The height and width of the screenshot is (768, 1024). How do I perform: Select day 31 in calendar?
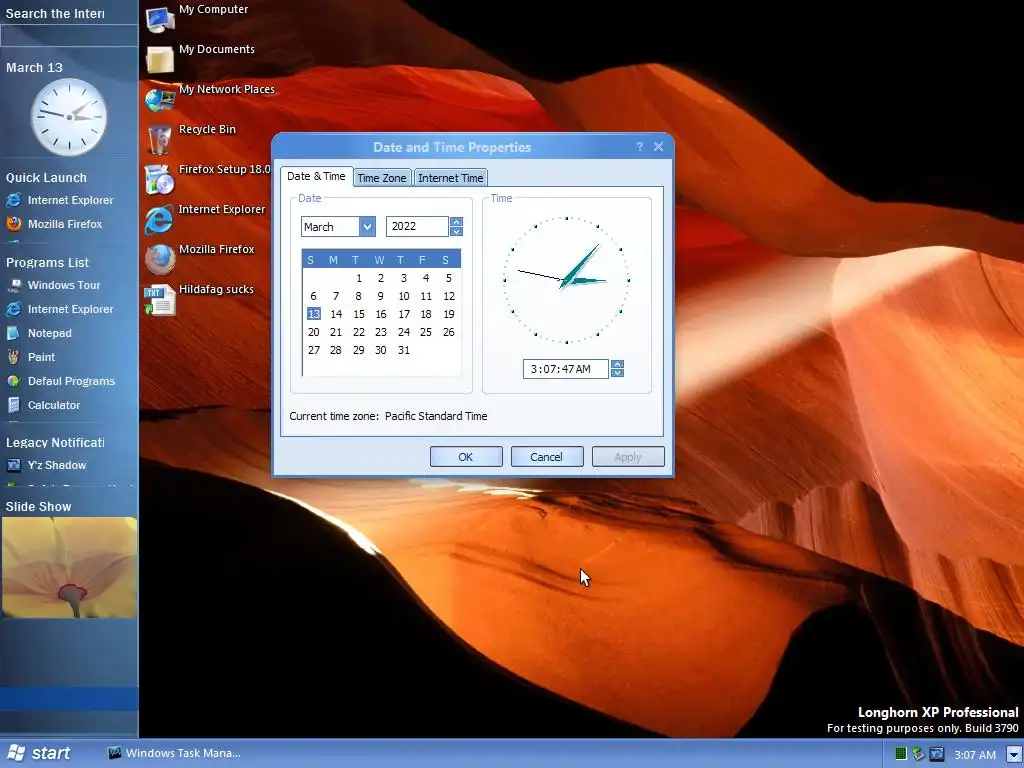point(404,350)
